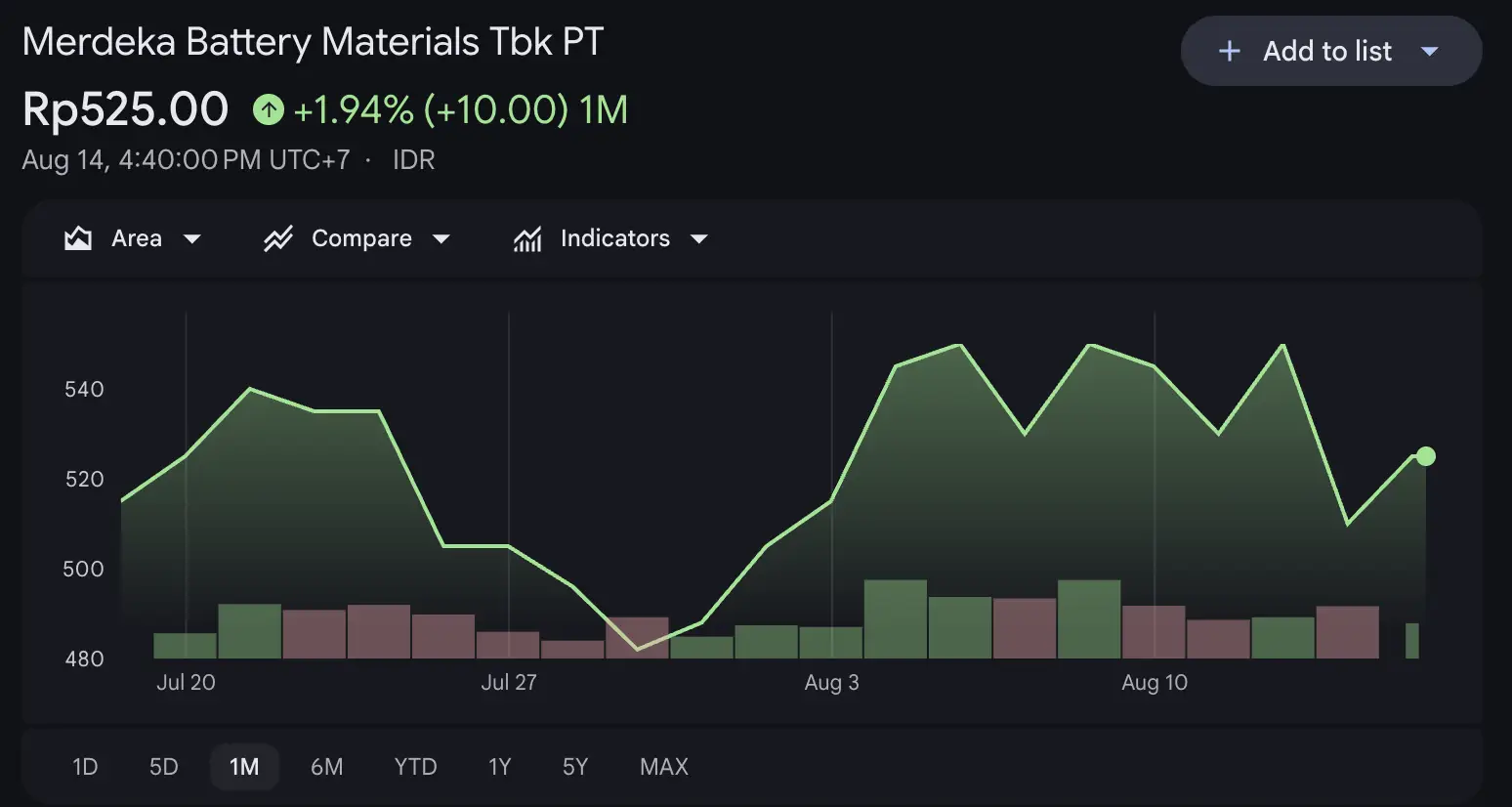Click the Area chart type icon
This screenshot has width=1512, height=807.
pyautogui.click(x=78, y=238)
